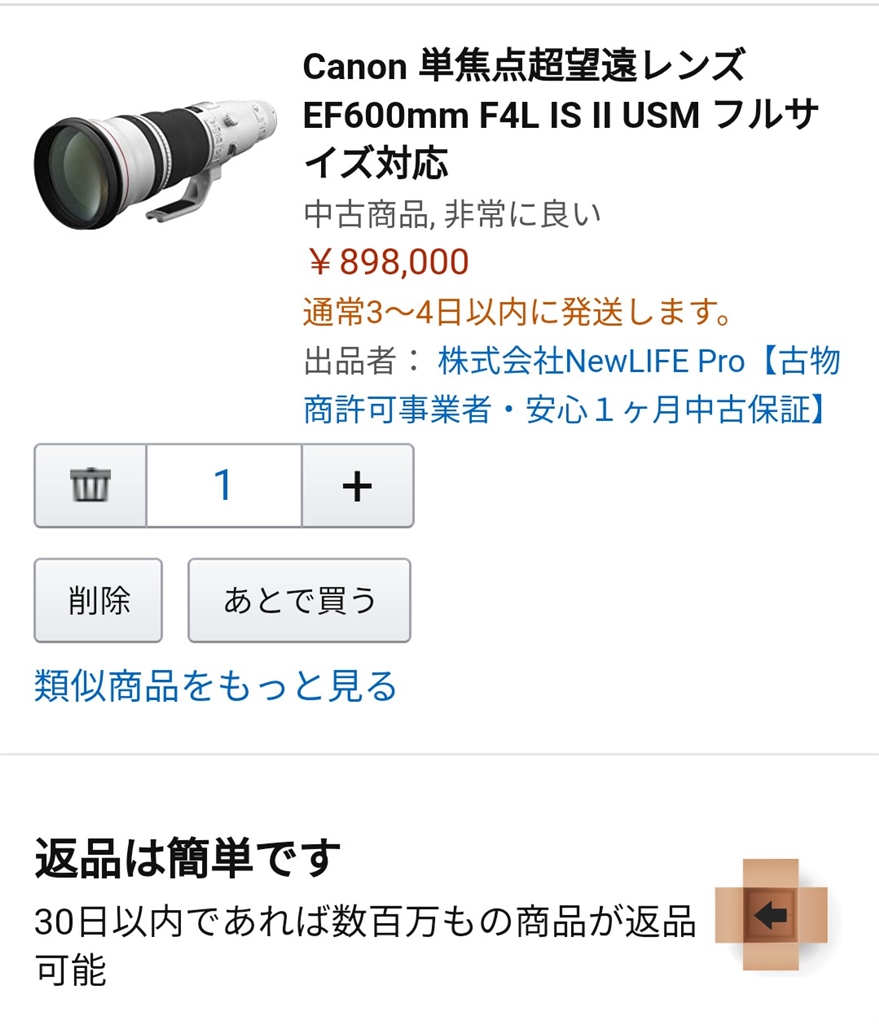Screen dimensions: 879x1024
Task: Tap the return box arrow icon
Action: 771,914
